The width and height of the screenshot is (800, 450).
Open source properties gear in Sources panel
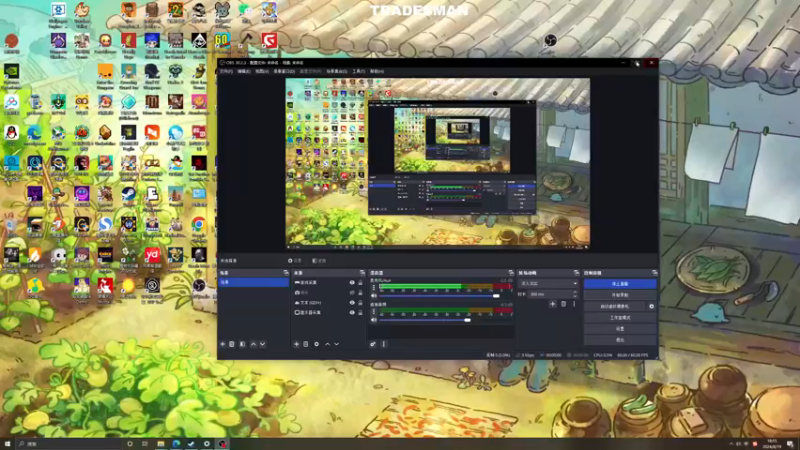[316, 344]
